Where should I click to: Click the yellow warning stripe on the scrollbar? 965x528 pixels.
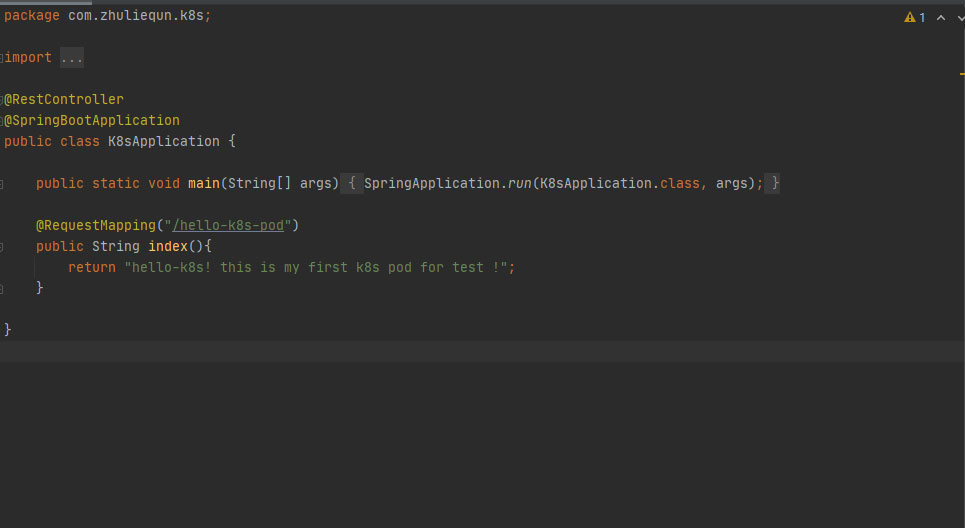coord(961,74)
